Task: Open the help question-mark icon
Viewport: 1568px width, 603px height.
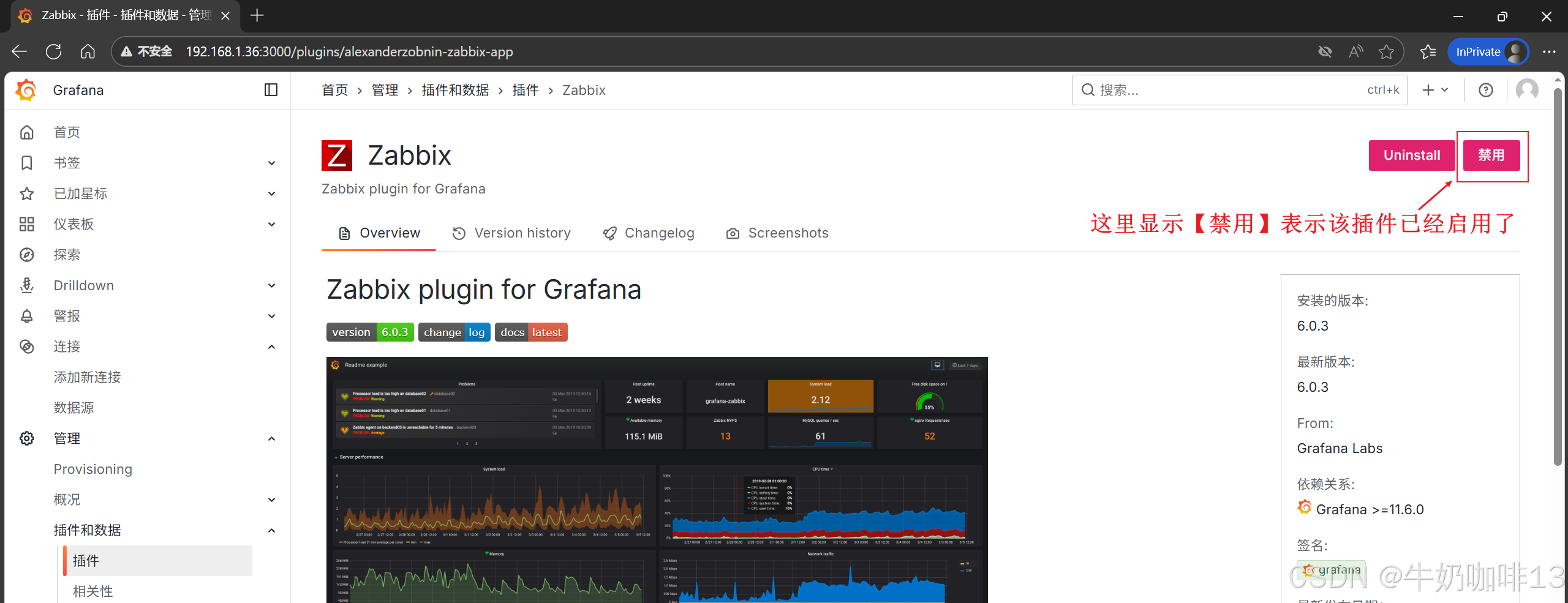Action: point(1486,90)
